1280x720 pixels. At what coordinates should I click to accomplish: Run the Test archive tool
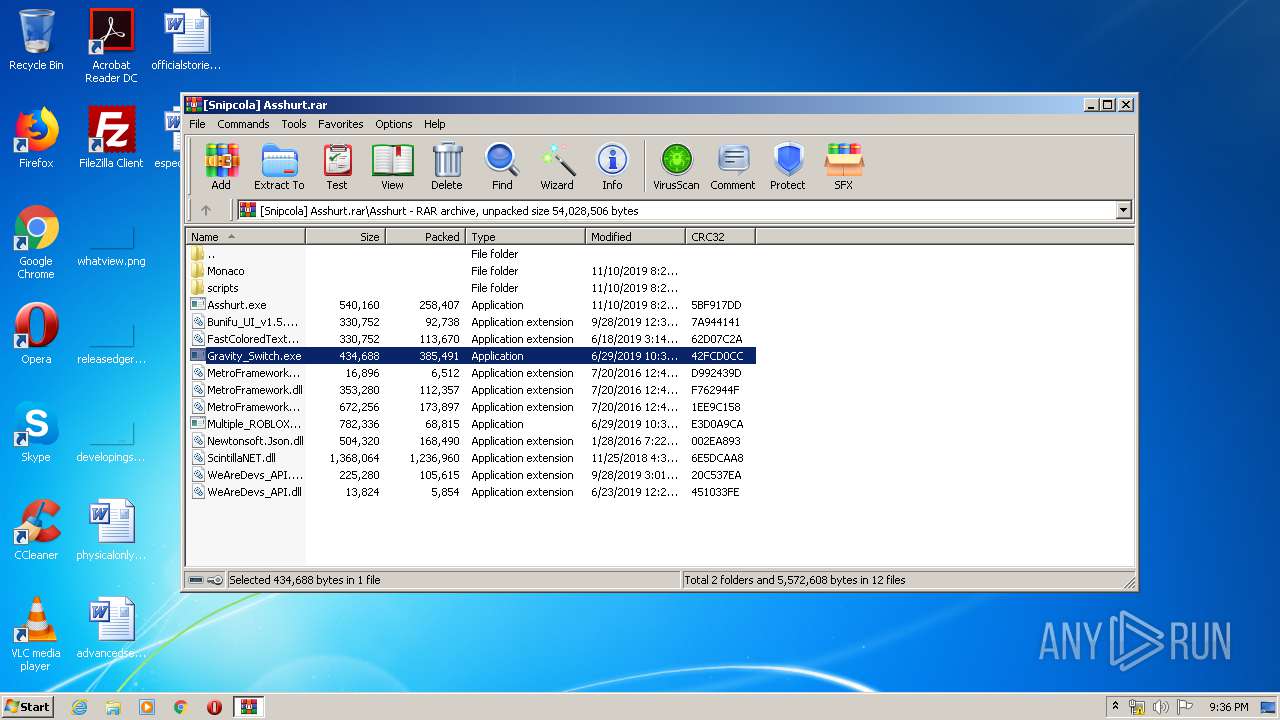click(x=337, y=167)
